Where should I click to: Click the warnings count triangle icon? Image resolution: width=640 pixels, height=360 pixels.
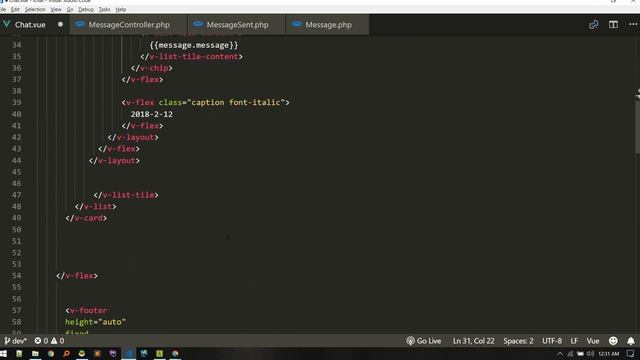coord(58,340)
